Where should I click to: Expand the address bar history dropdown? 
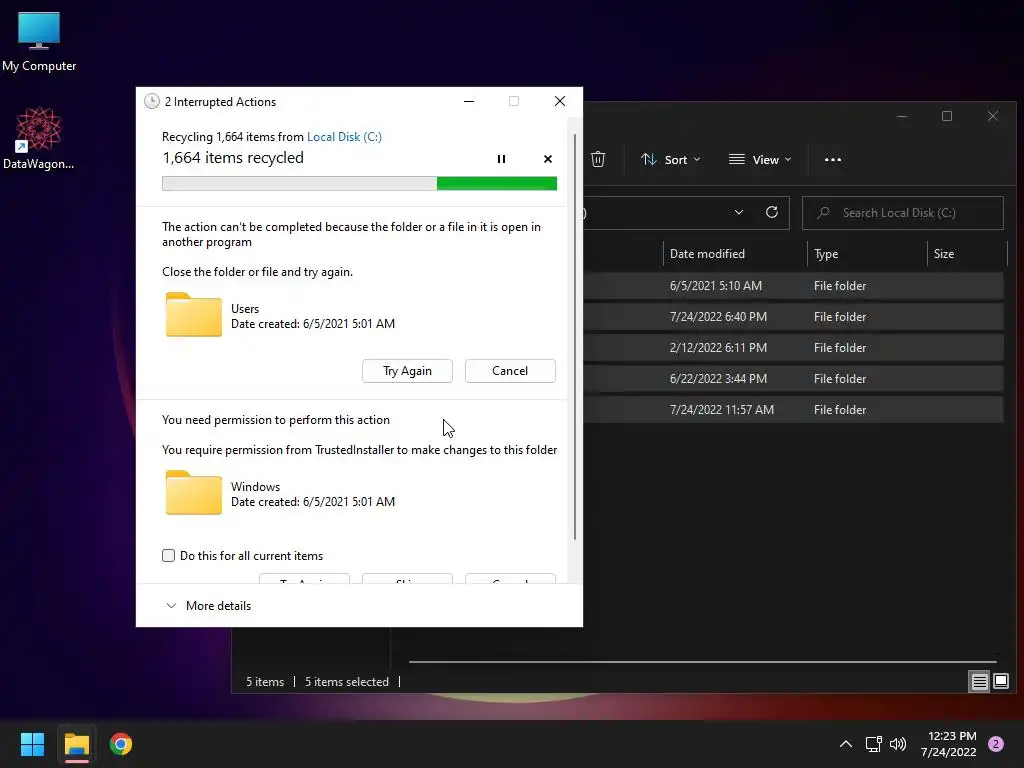[x=739, y=212]
